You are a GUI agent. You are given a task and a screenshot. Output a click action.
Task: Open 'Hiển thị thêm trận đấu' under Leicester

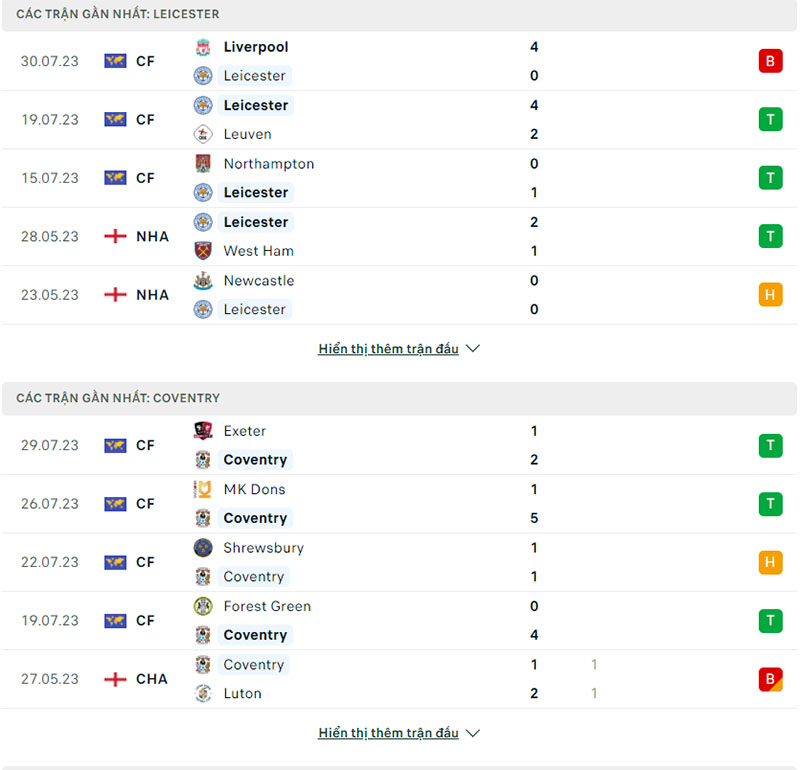(388, 349)
